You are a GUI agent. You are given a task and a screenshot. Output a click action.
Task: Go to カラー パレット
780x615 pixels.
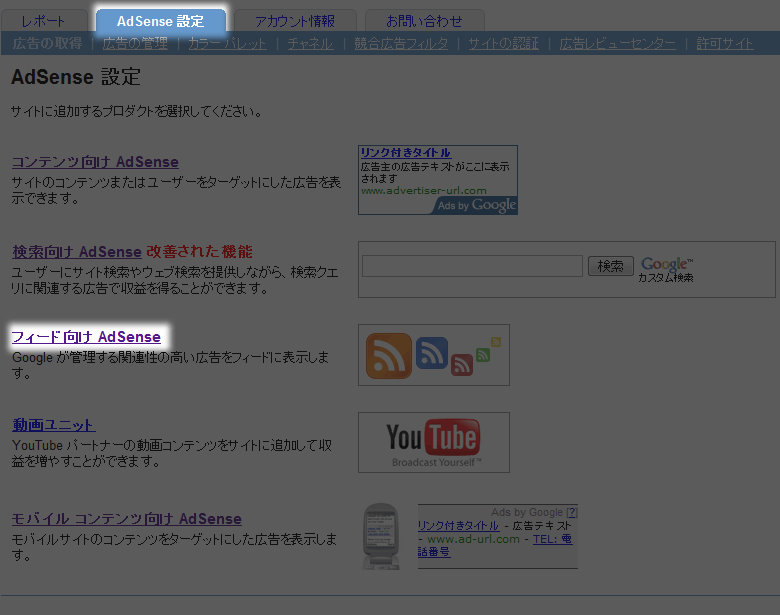pyautogui.click(x=227, y=43)
